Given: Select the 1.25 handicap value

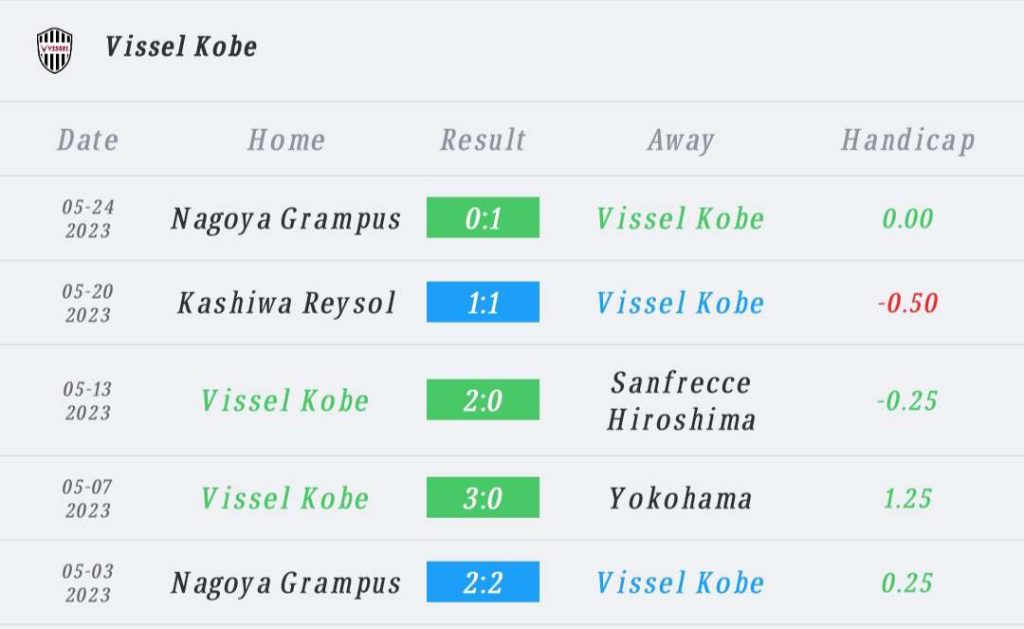Looking at the screenshot, I should (x=908, y=498).
